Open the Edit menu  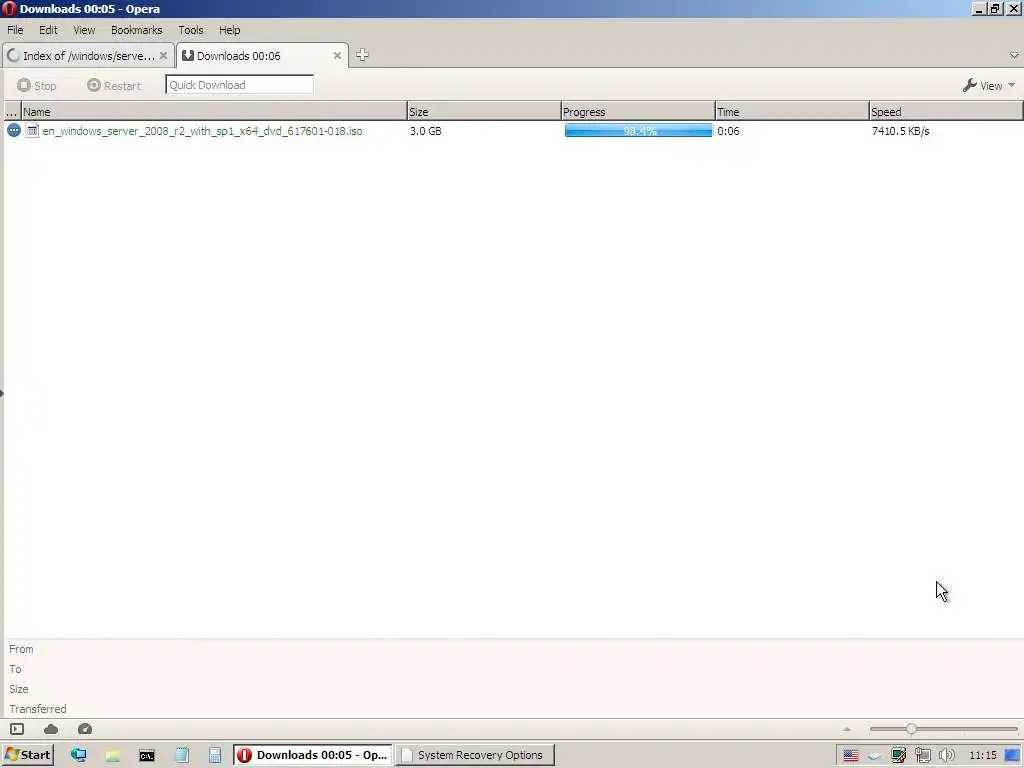[x=48, y=30]
